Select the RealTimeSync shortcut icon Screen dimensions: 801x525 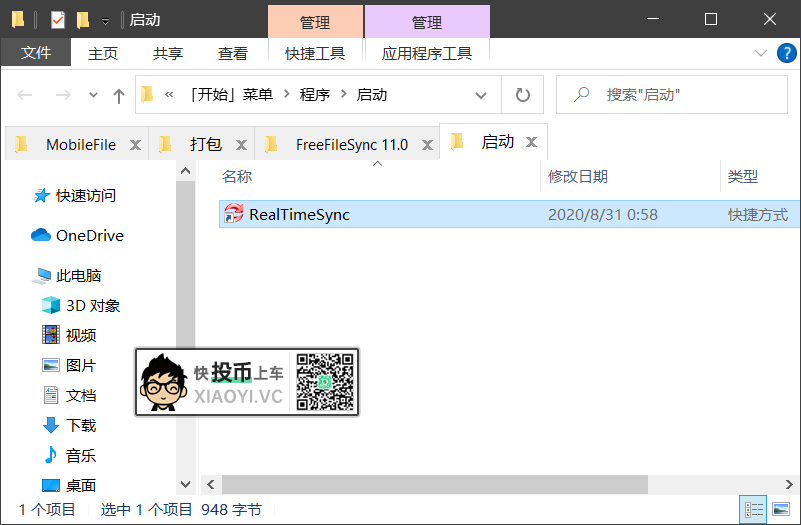[x=234, y=213]
